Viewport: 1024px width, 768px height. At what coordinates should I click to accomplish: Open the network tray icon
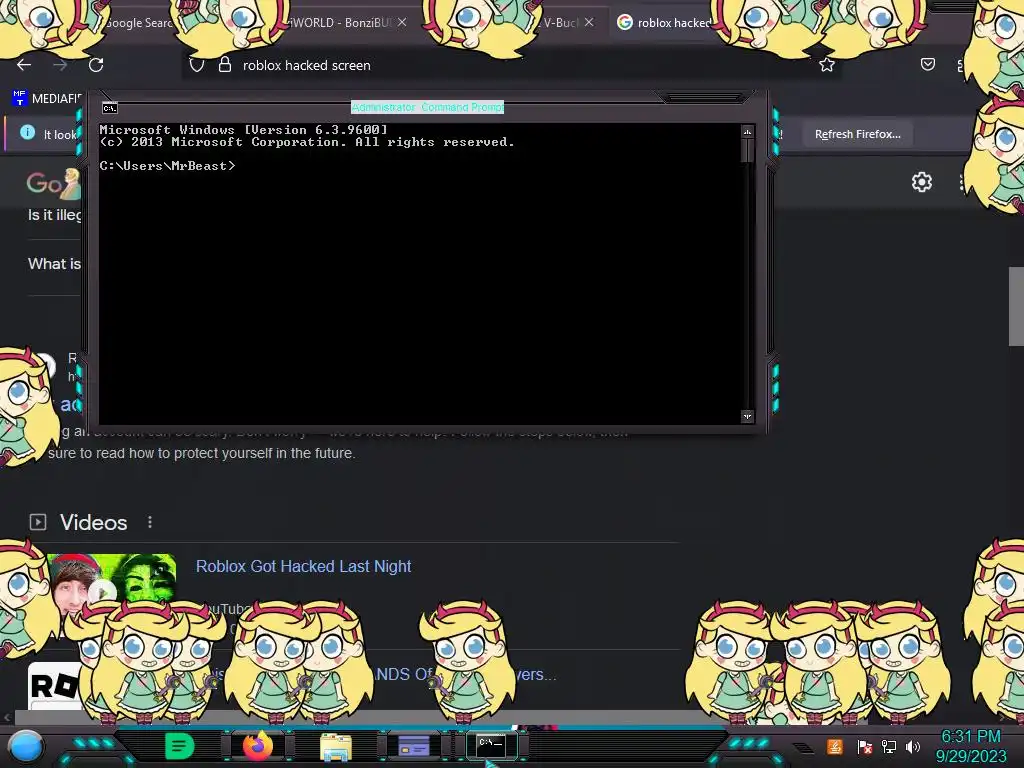pos(889,746)
